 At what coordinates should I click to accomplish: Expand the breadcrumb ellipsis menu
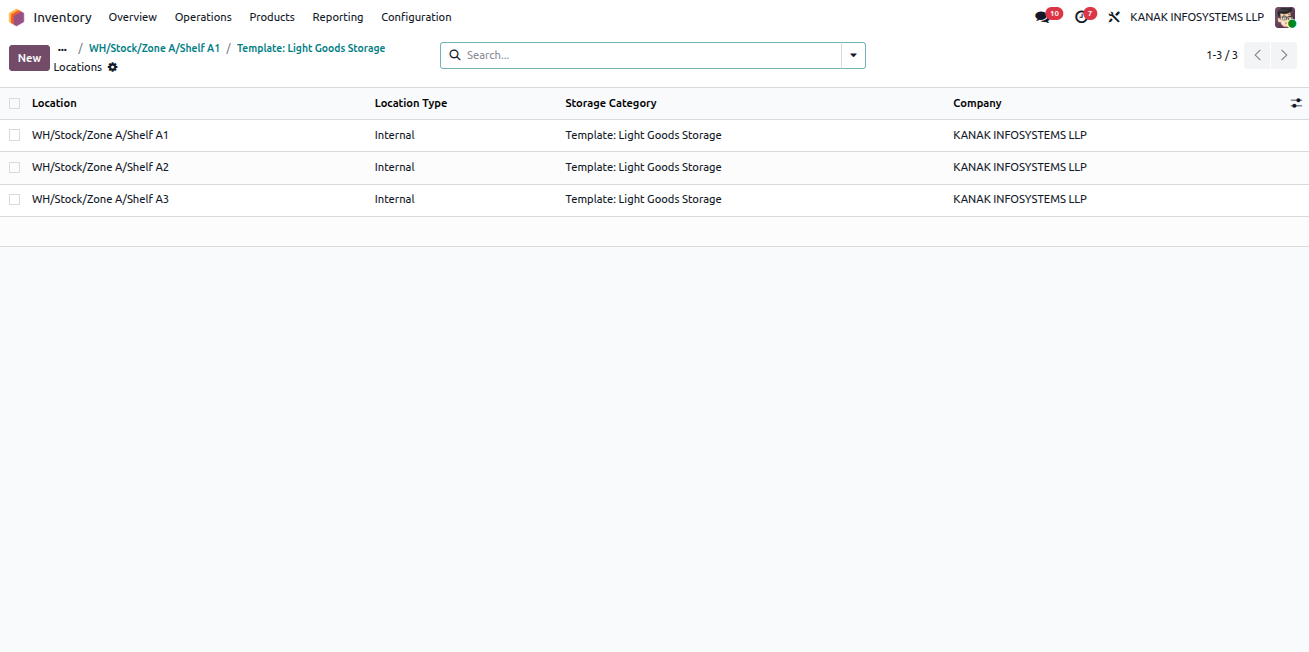coord(62,48)
